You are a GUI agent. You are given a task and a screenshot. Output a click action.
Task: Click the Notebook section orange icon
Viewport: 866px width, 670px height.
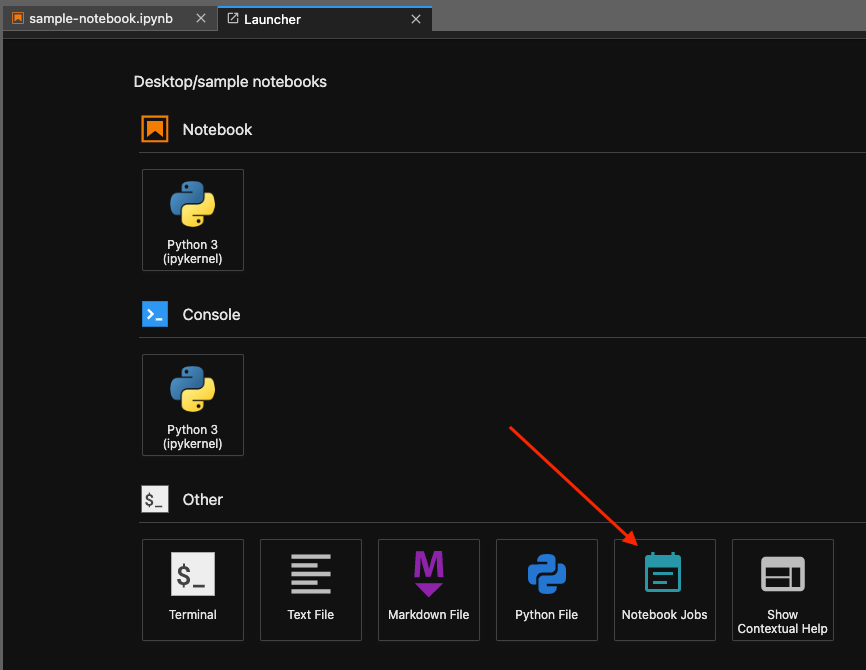pos(155,129)
